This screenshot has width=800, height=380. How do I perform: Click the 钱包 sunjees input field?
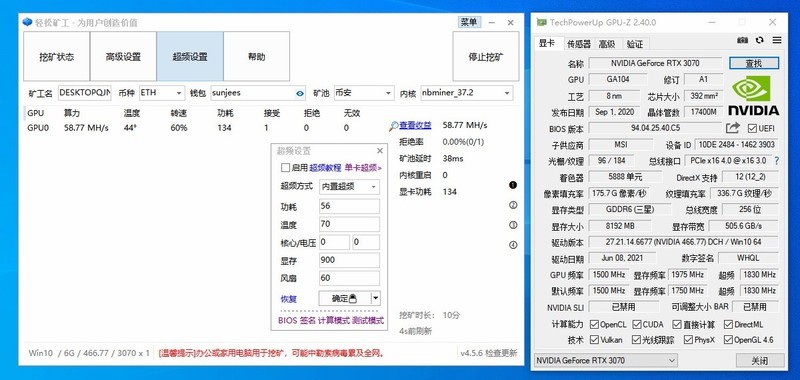(258, 93)
